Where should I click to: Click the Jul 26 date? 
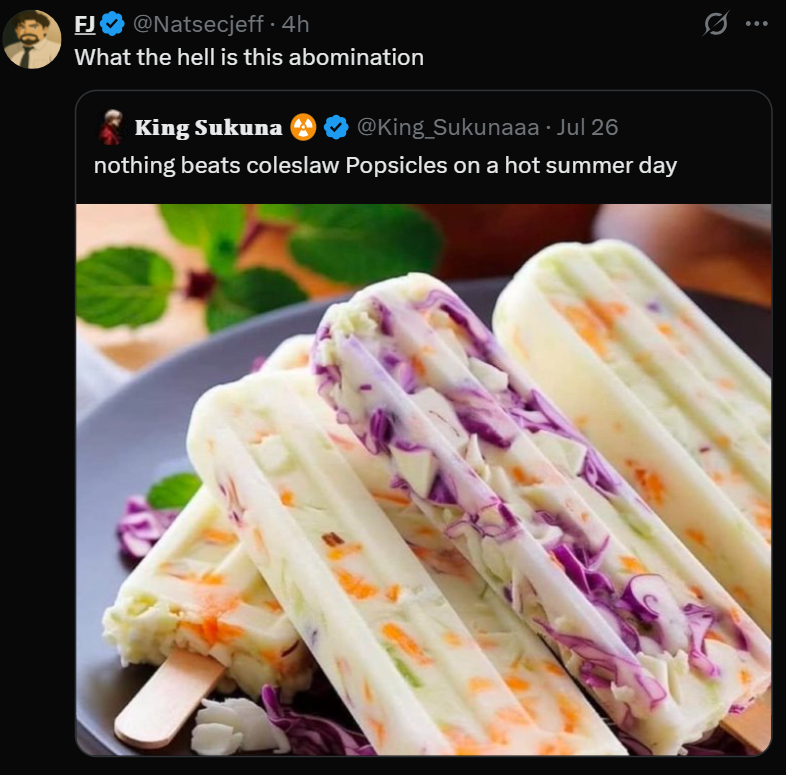click(x=587, y=127)
